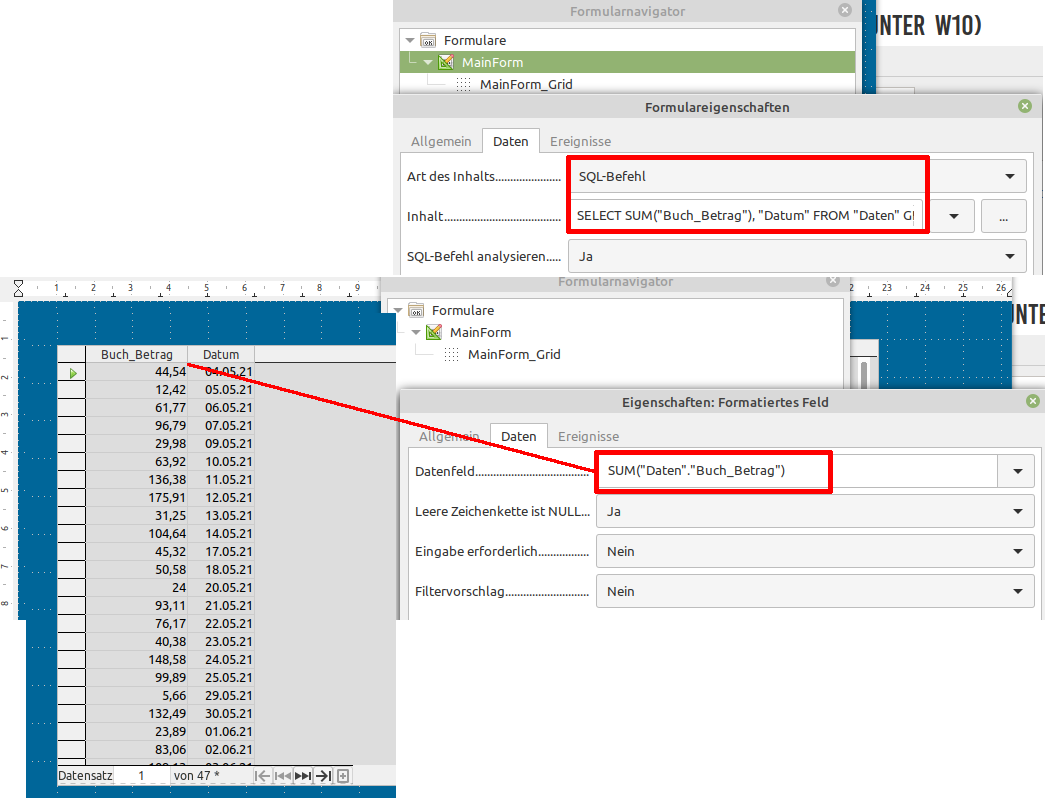Switch to Allgemein tab in Formulareigenschaften
The height and width of the screenshot is (798, 1045).
(441, 141)
